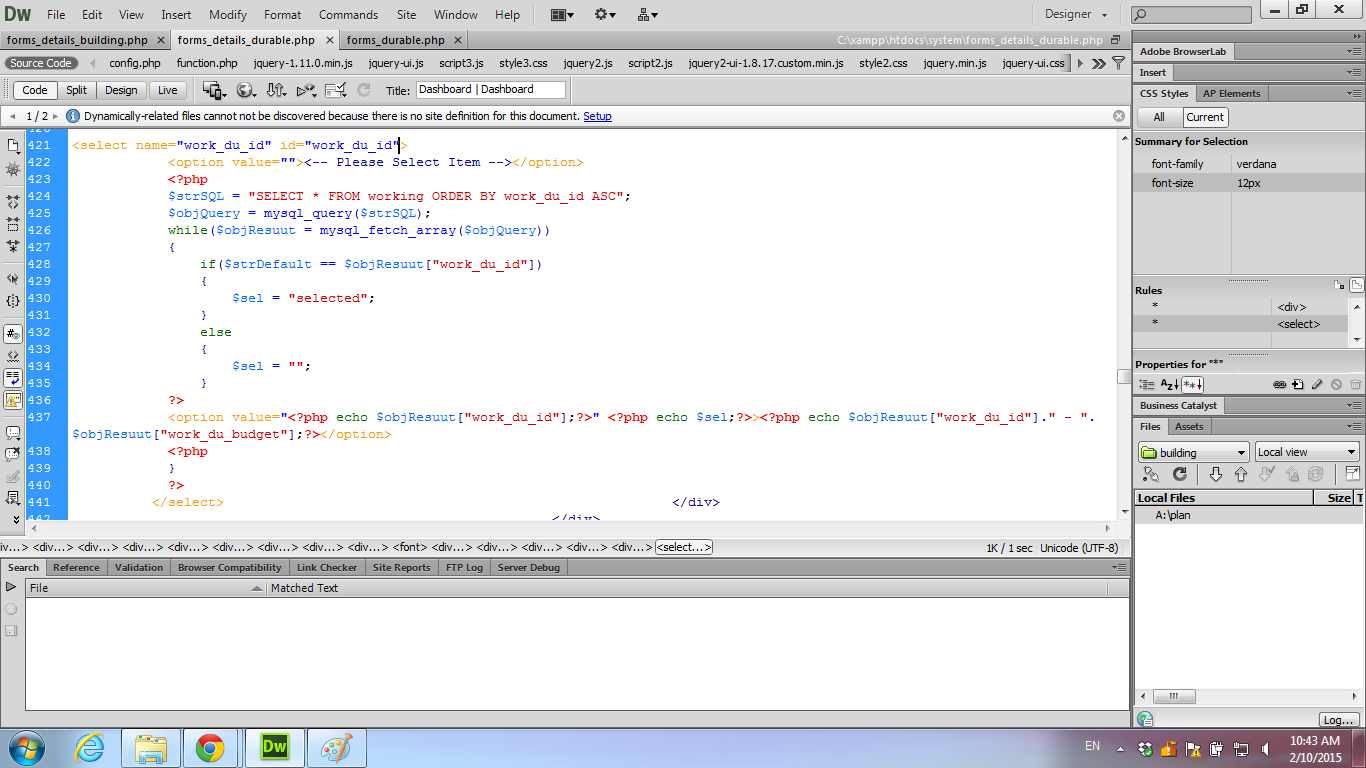This screenshot has height=768, width=1366.
Task: Switch to the AP Elements tab
Action: click(1231, 93)
